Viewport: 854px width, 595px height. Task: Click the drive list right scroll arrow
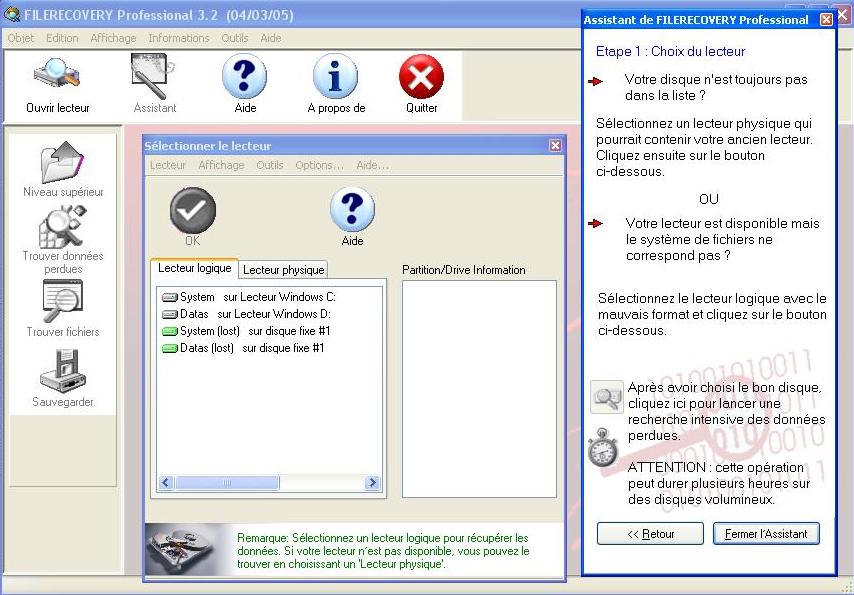click(373, 483)
